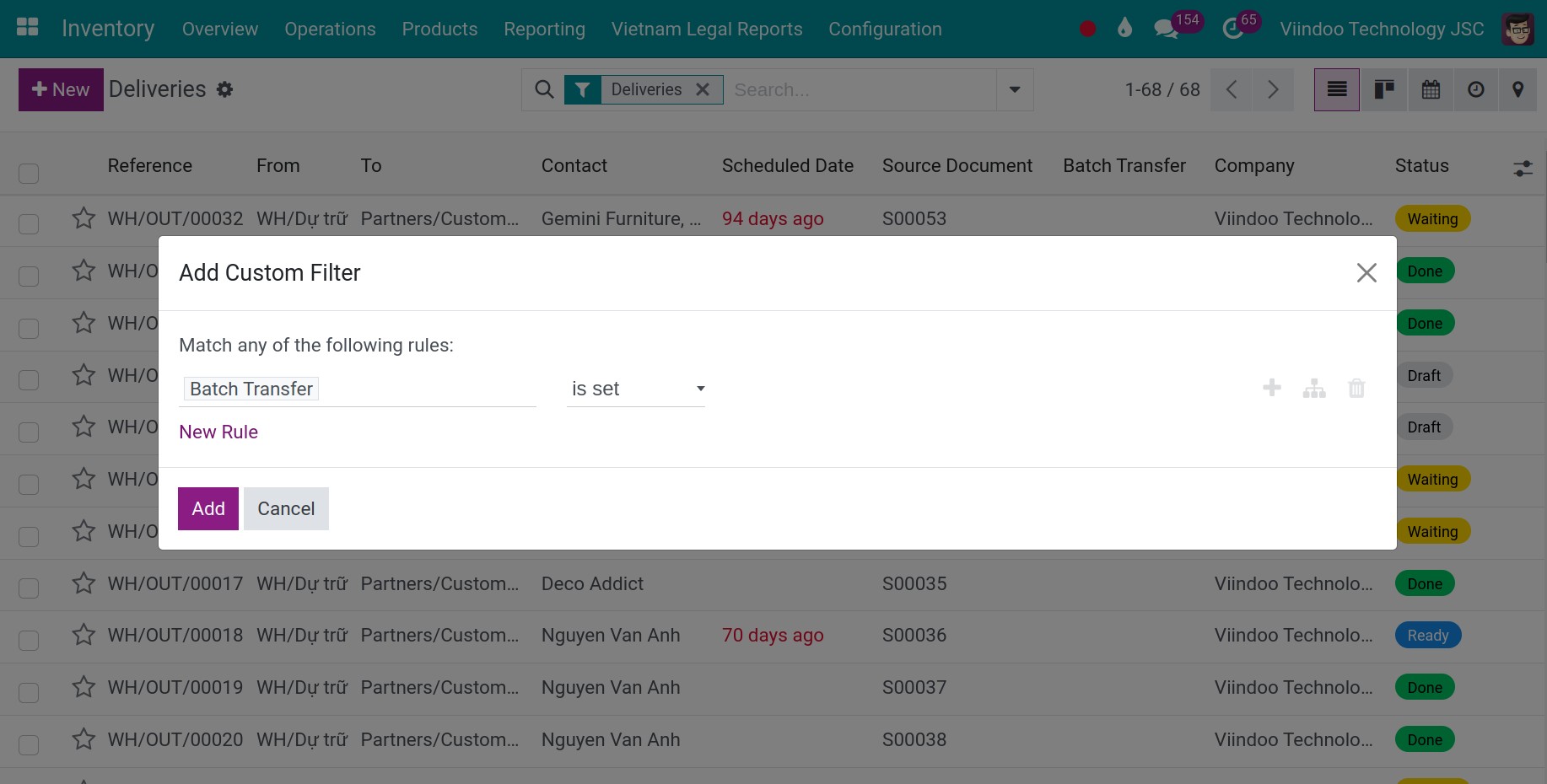The image size is (1547, 784).
Task: Click the search magnifier icon
Action: [544, 89]
